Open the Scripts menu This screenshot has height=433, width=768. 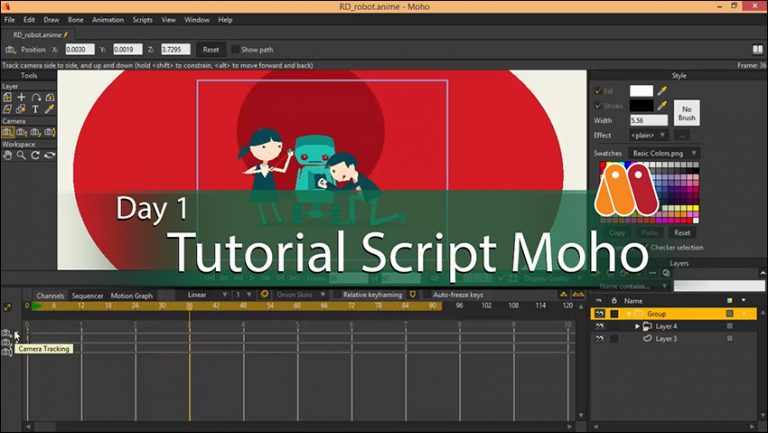(143, 20)
